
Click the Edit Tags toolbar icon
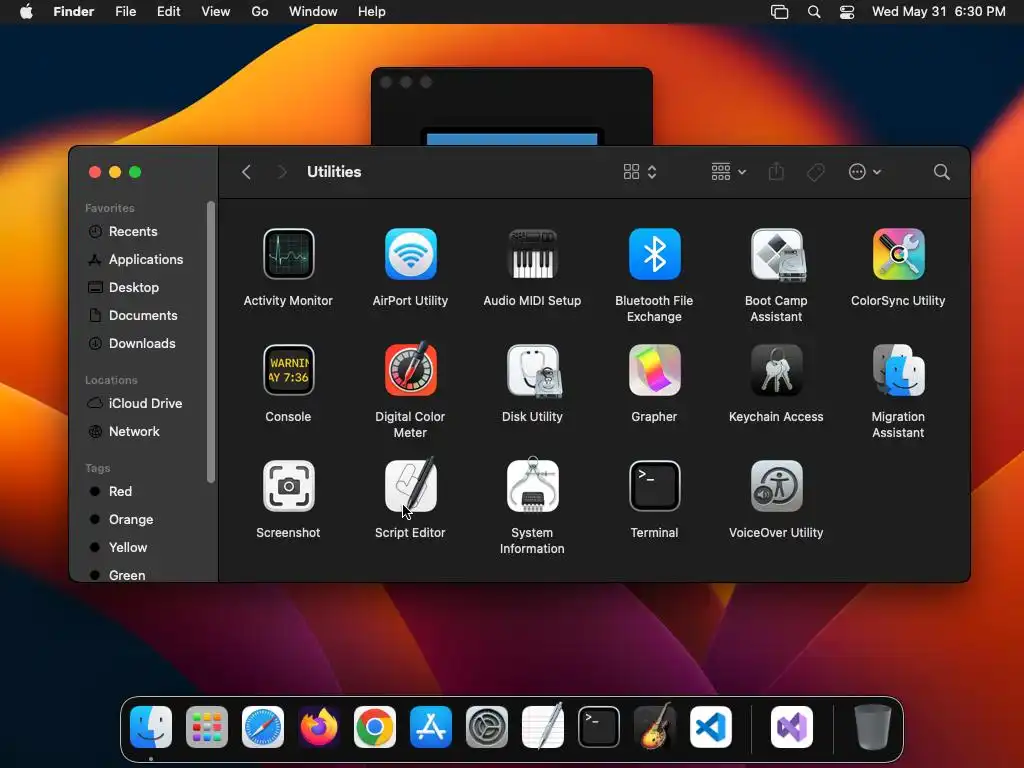pyautogui.click(x=816, y=172)
